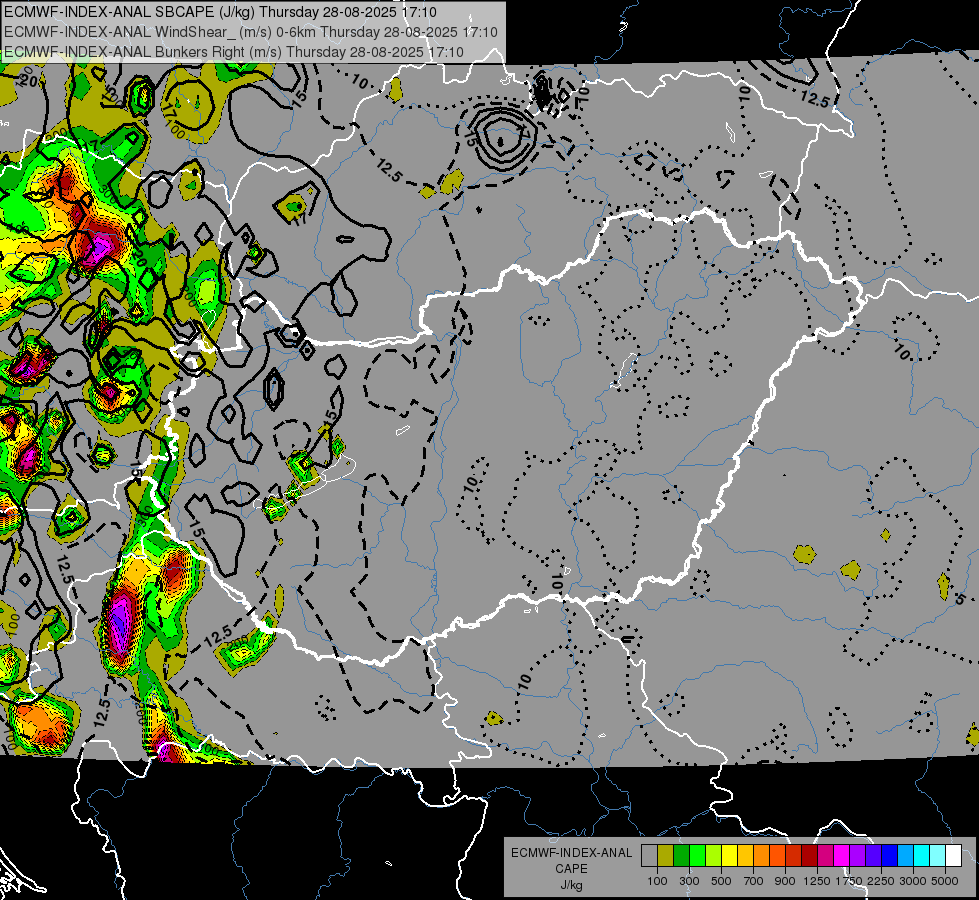Click the pure yellow legend swatch
Viewport: 979px width, 900px height.
click(x=729, y=855)
